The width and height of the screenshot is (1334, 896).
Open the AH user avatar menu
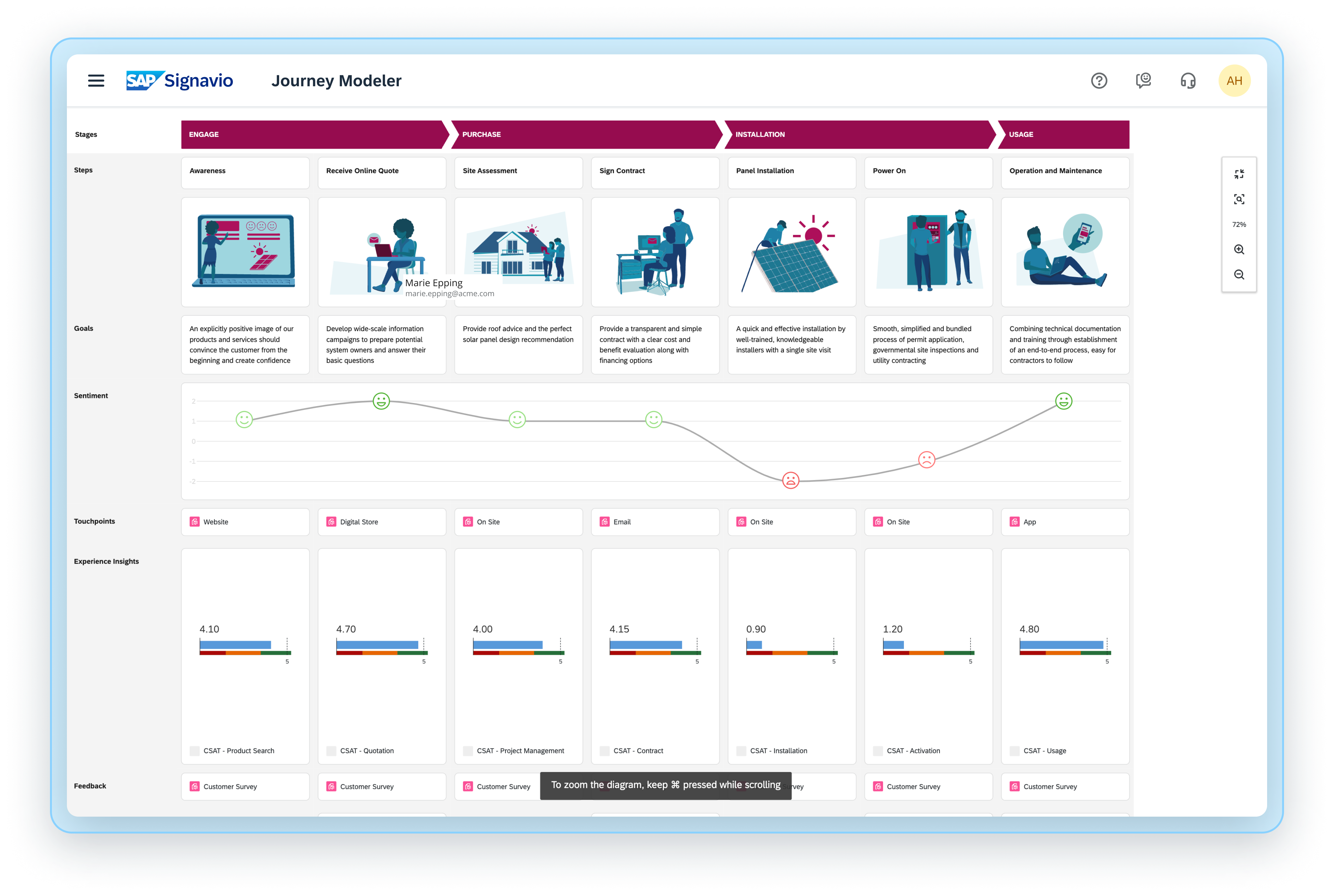(x=1234, y=81)
